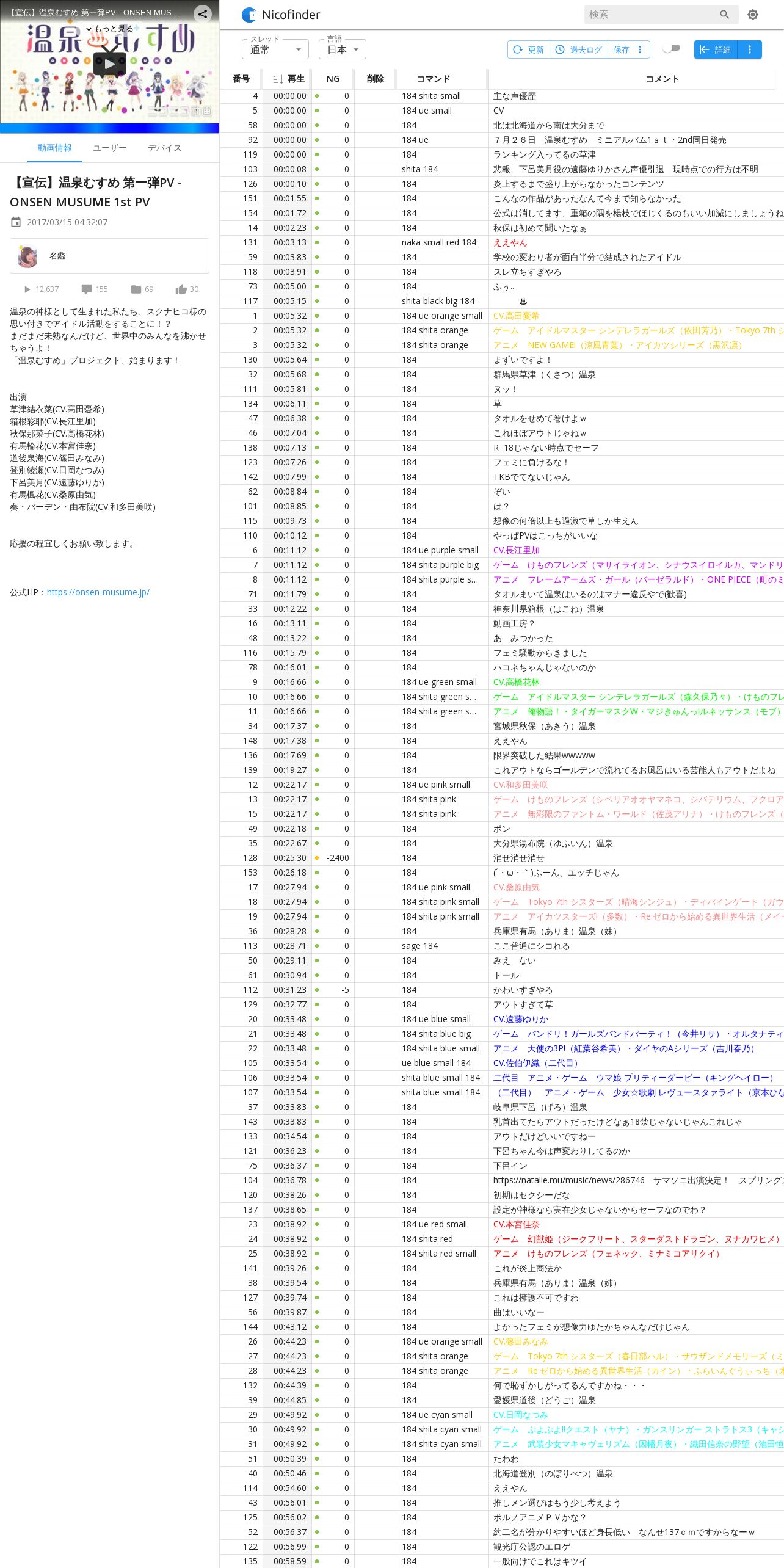Open 過去ログ past log

coord(579,49)
